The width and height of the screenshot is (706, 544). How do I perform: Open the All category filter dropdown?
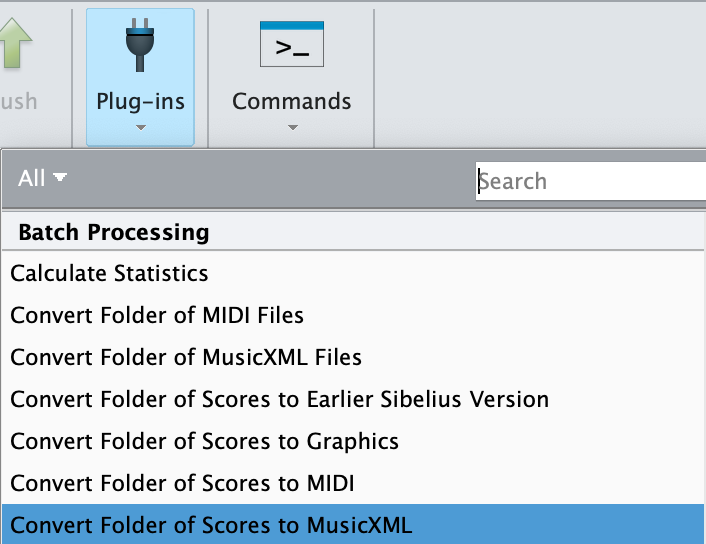pos(42,178)
